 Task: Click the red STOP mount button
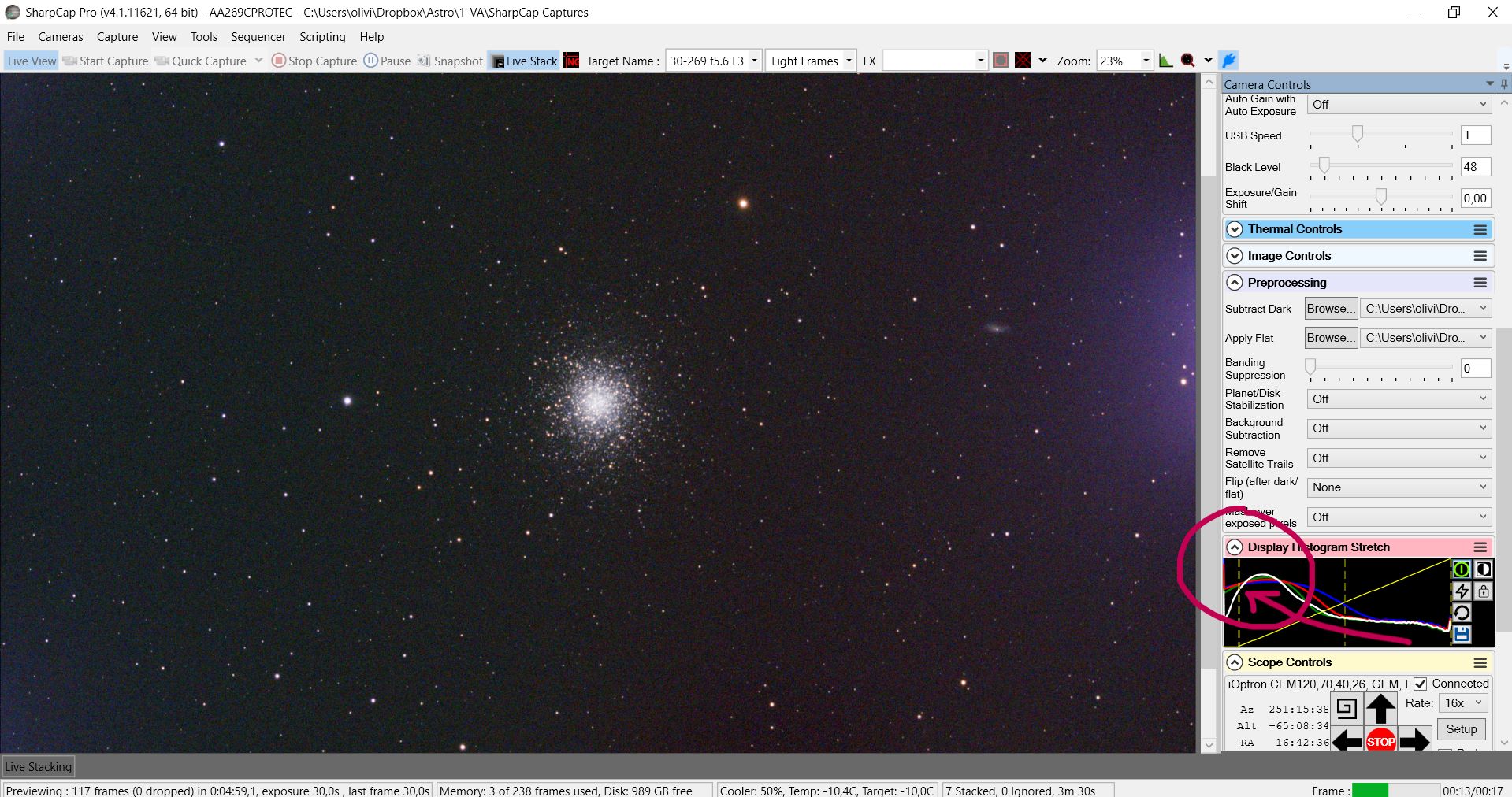point(1380,741)
